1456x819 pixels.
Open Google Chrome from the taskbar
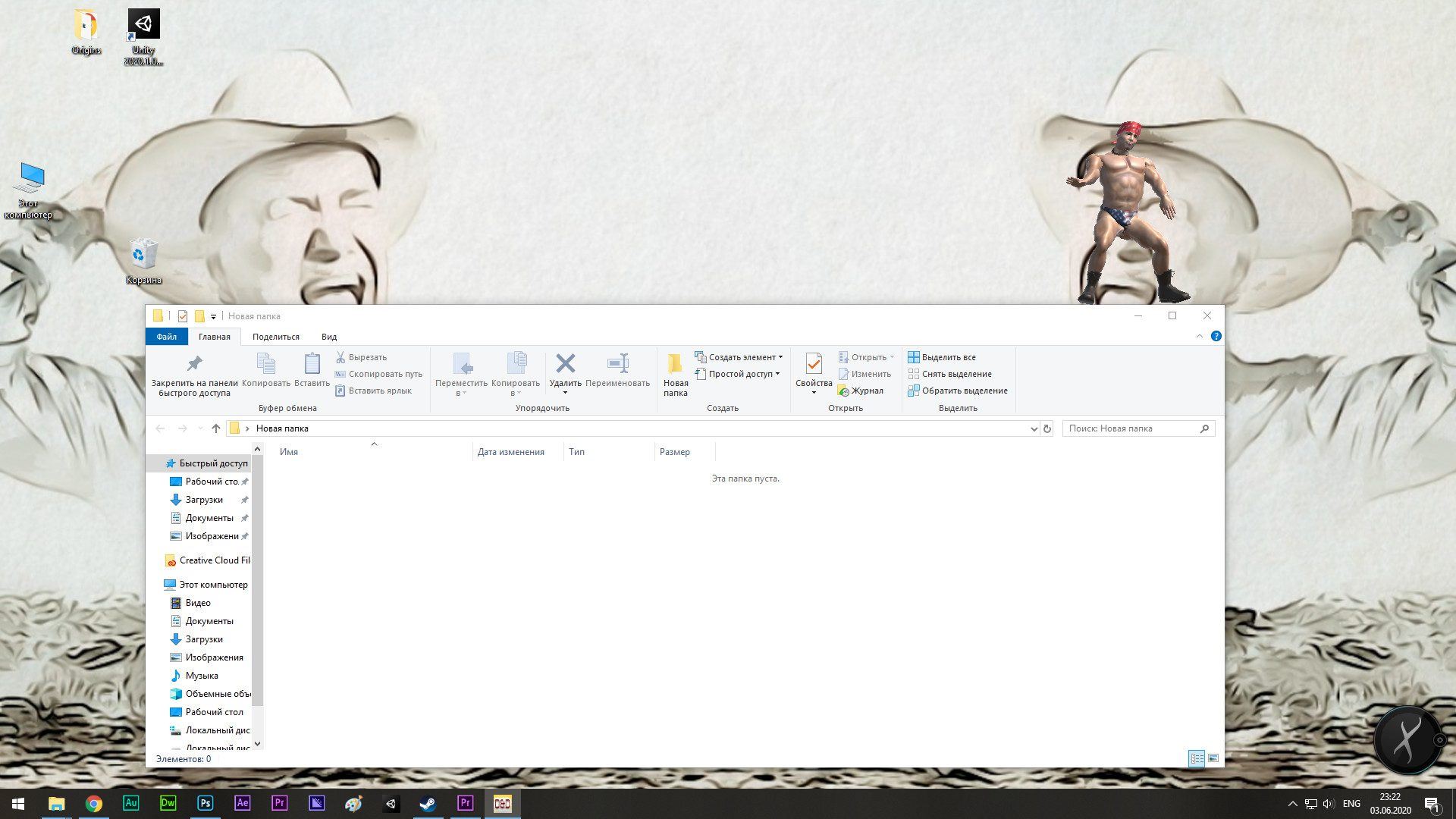94,803
